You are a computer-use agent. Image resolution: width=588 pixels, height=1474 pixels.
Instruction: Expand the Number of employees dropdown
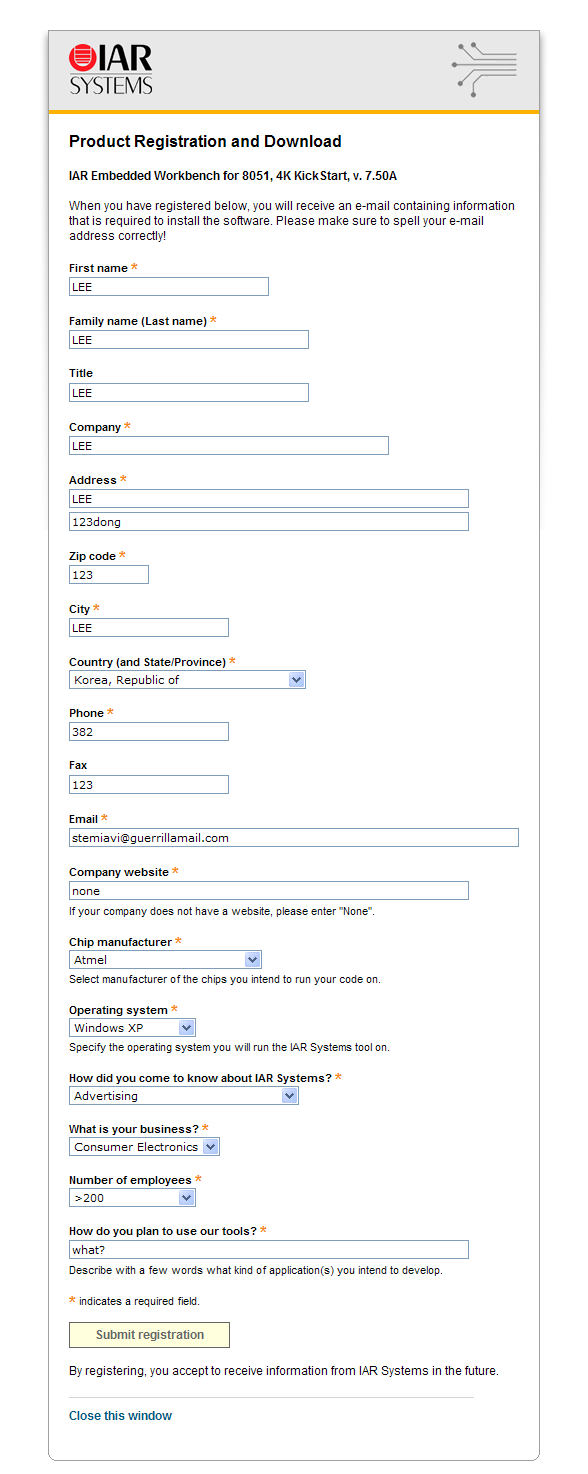tap(132, 1198)
